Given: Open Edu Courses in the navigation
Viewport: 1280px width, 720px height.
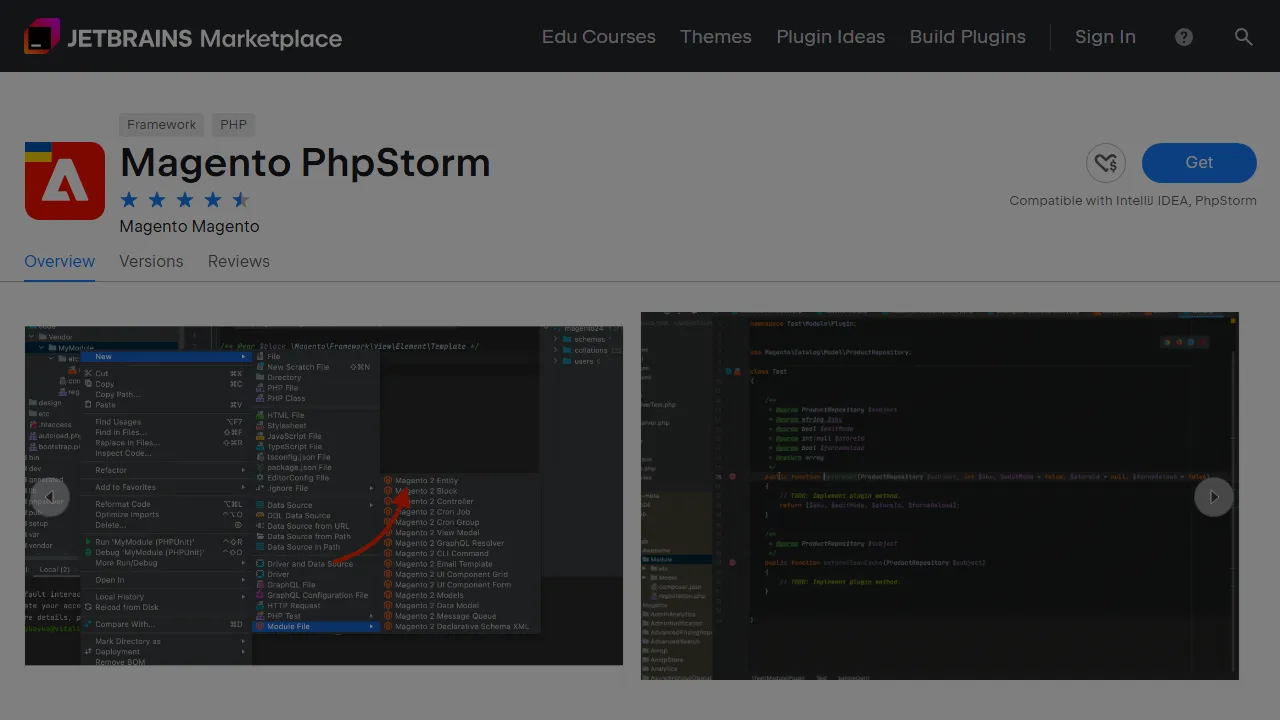Looking at the screenshot, I should pos(598,37).
